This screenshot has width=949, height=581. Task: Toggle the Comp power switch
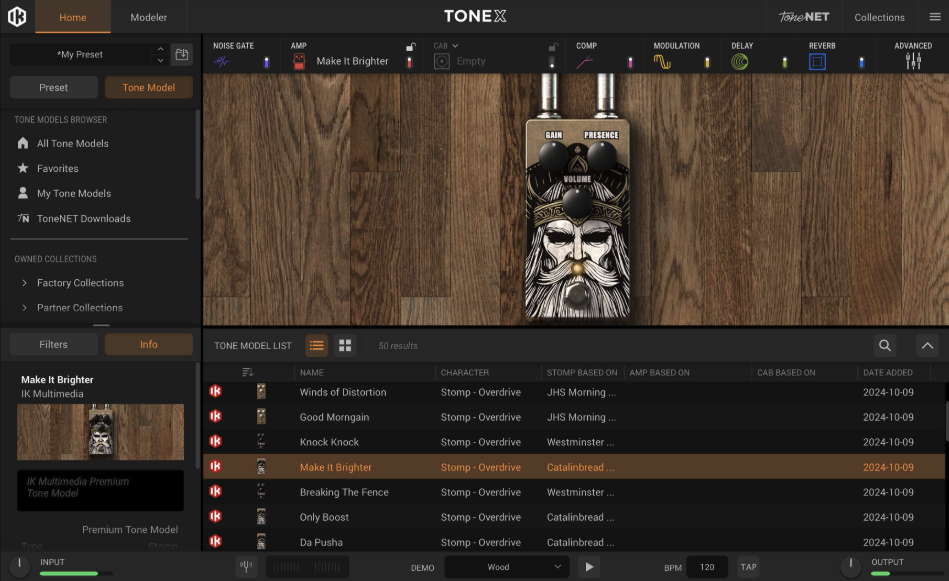(630, 63)
